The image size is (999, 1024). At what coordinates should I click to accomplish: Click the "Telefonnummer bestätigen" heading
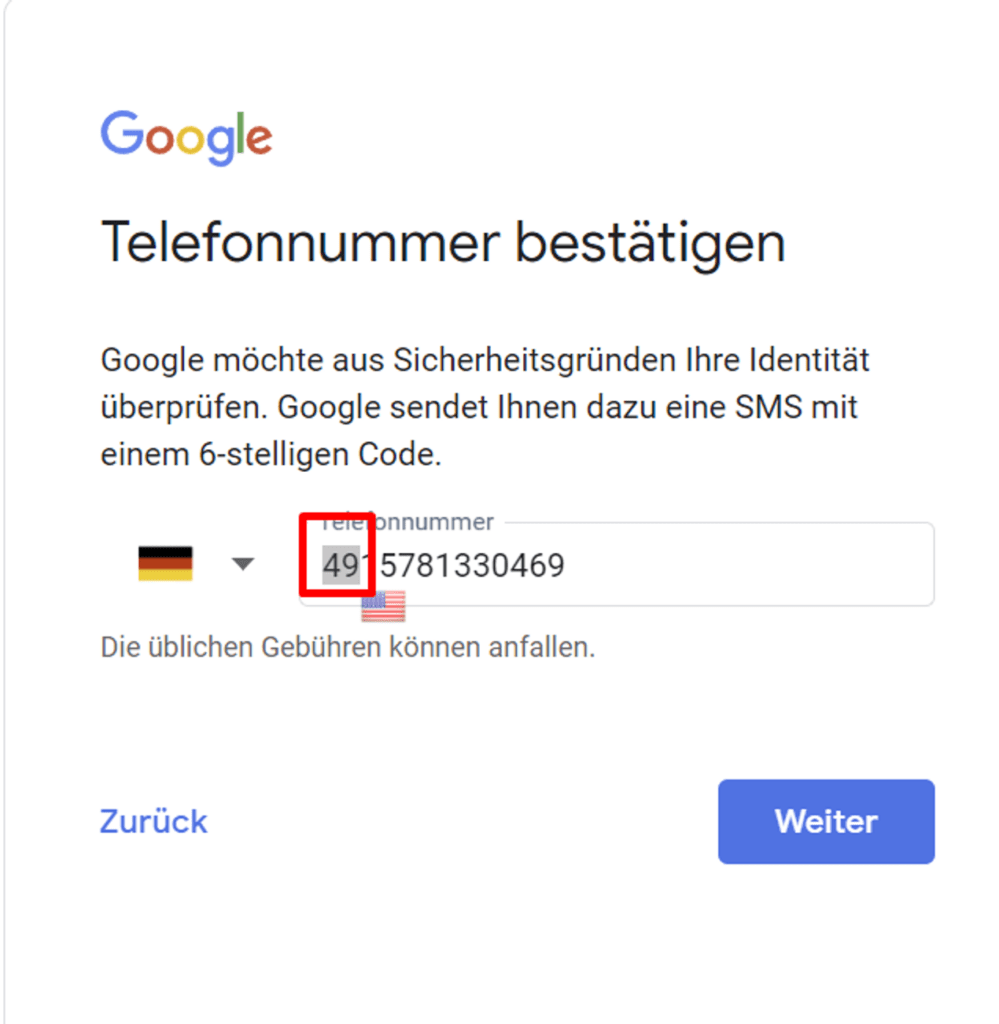pyautogui.click(x=443, y=244)
